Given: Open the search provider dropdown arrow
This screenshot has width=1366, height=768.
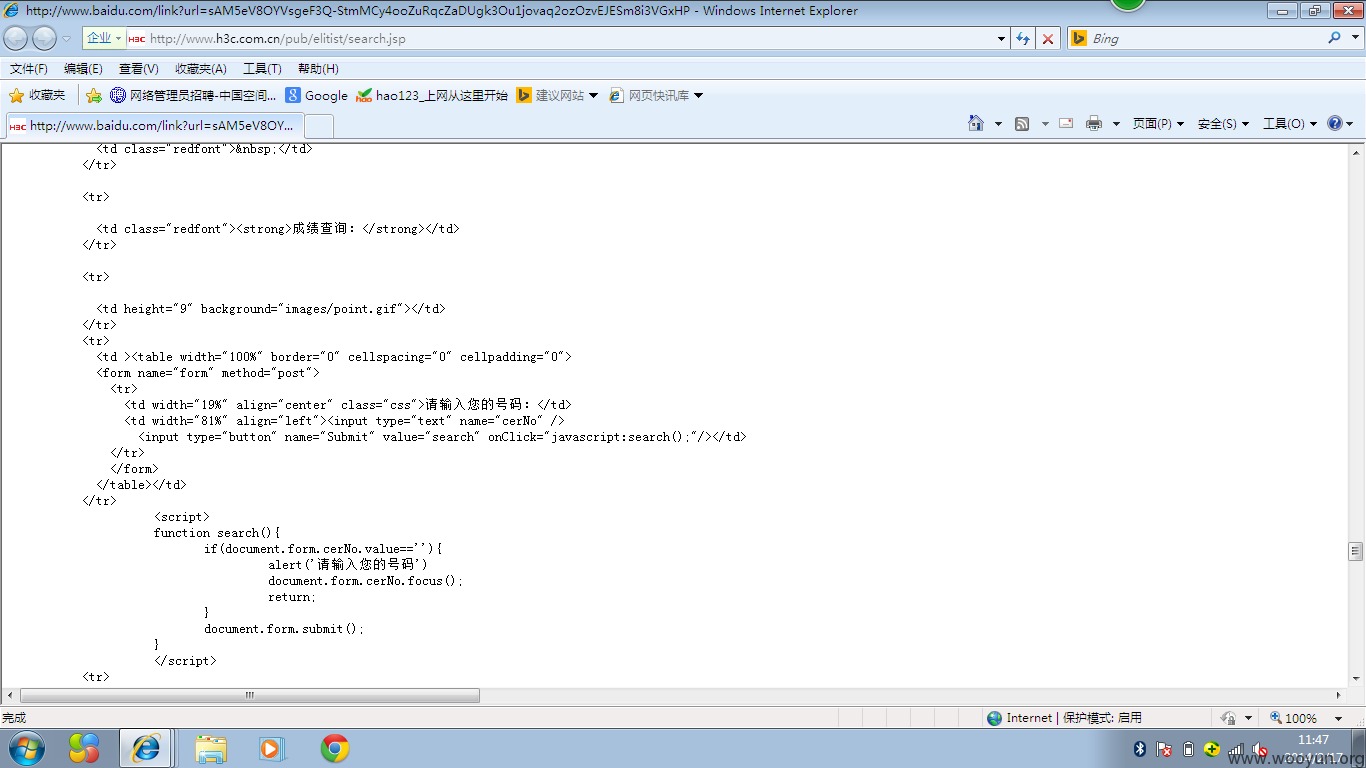Looking at the screenshot, I should pos(1354,38).
